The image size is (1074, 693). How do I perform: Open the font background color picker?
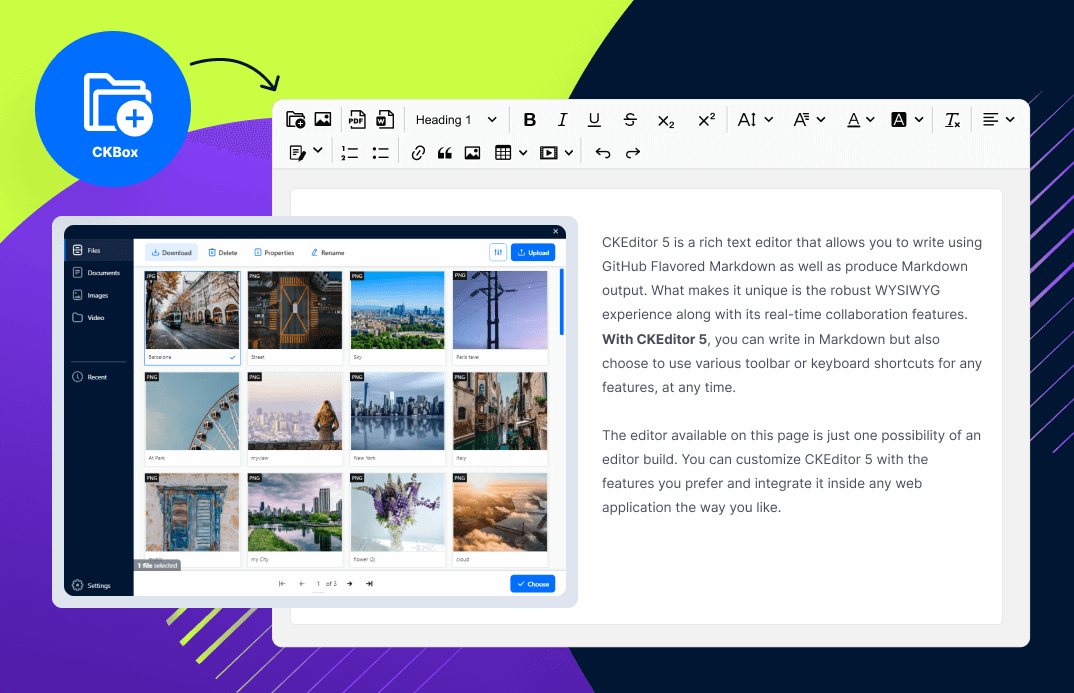pyautogui.click(x=907, y=120)
